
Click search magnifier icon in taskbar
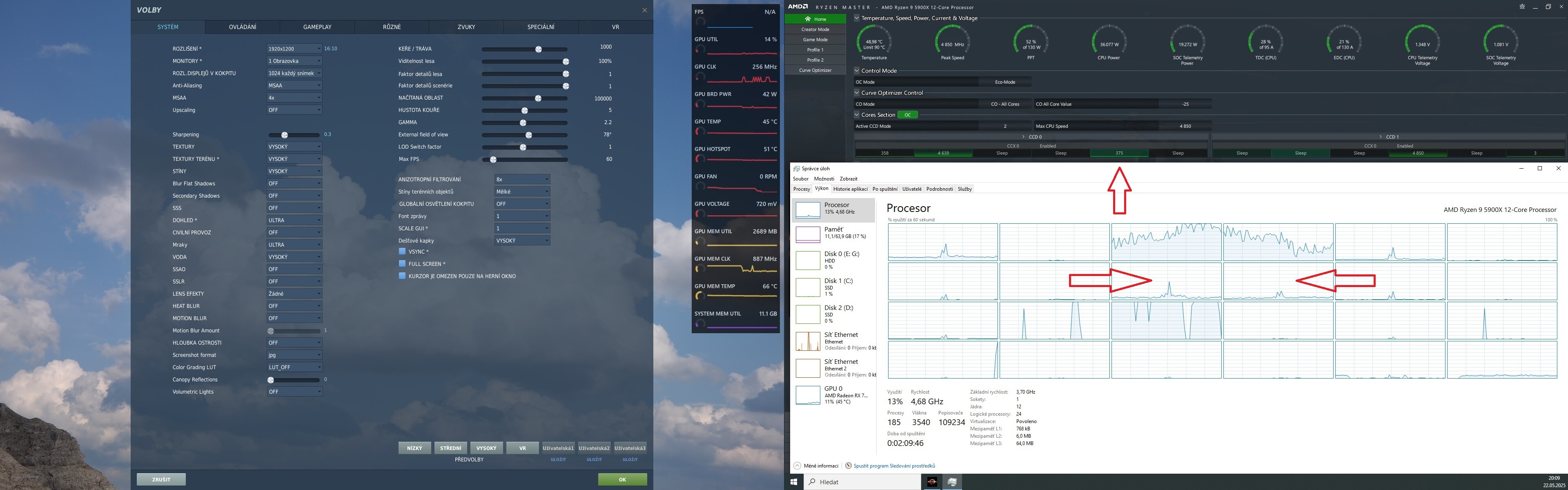812,481
